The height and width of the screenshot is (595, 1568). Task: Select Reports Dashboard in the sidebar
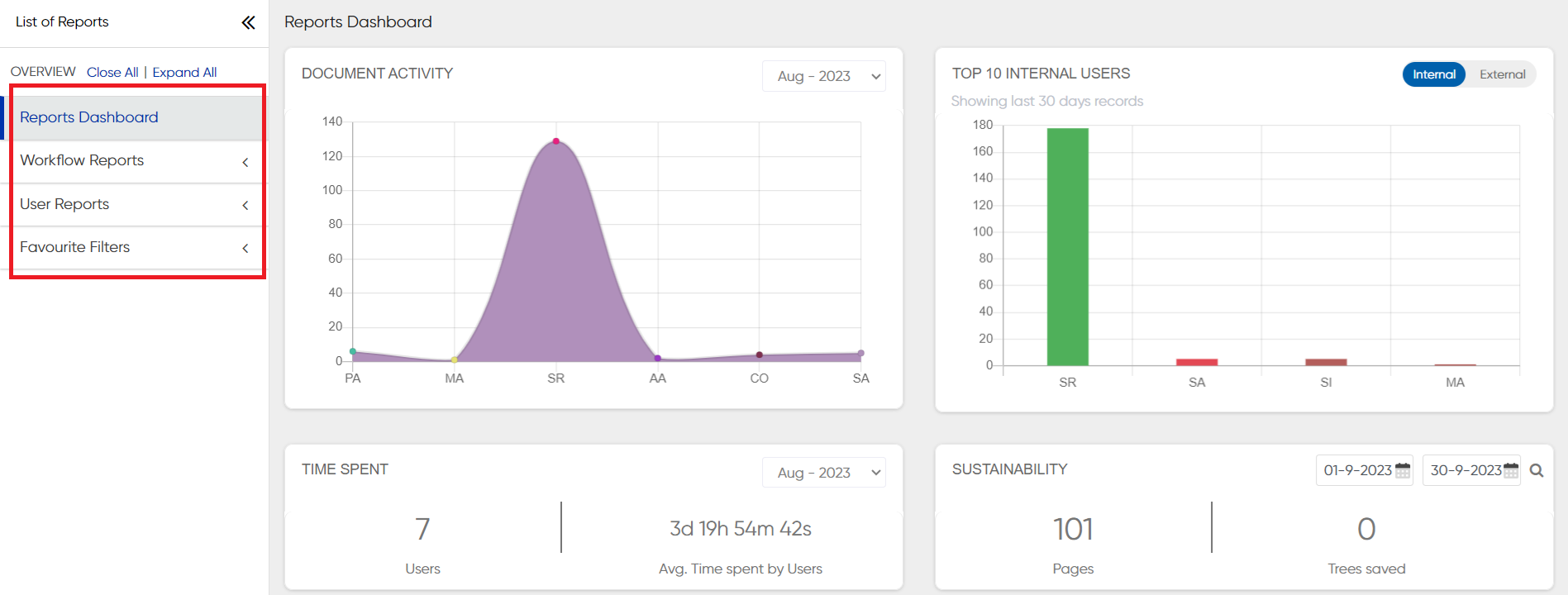(x=89, y=117)
